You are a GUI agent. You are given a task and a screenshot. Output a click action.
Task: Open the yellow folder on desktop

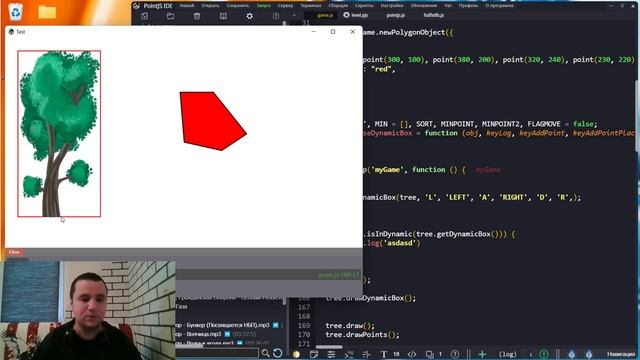[47, 12]
